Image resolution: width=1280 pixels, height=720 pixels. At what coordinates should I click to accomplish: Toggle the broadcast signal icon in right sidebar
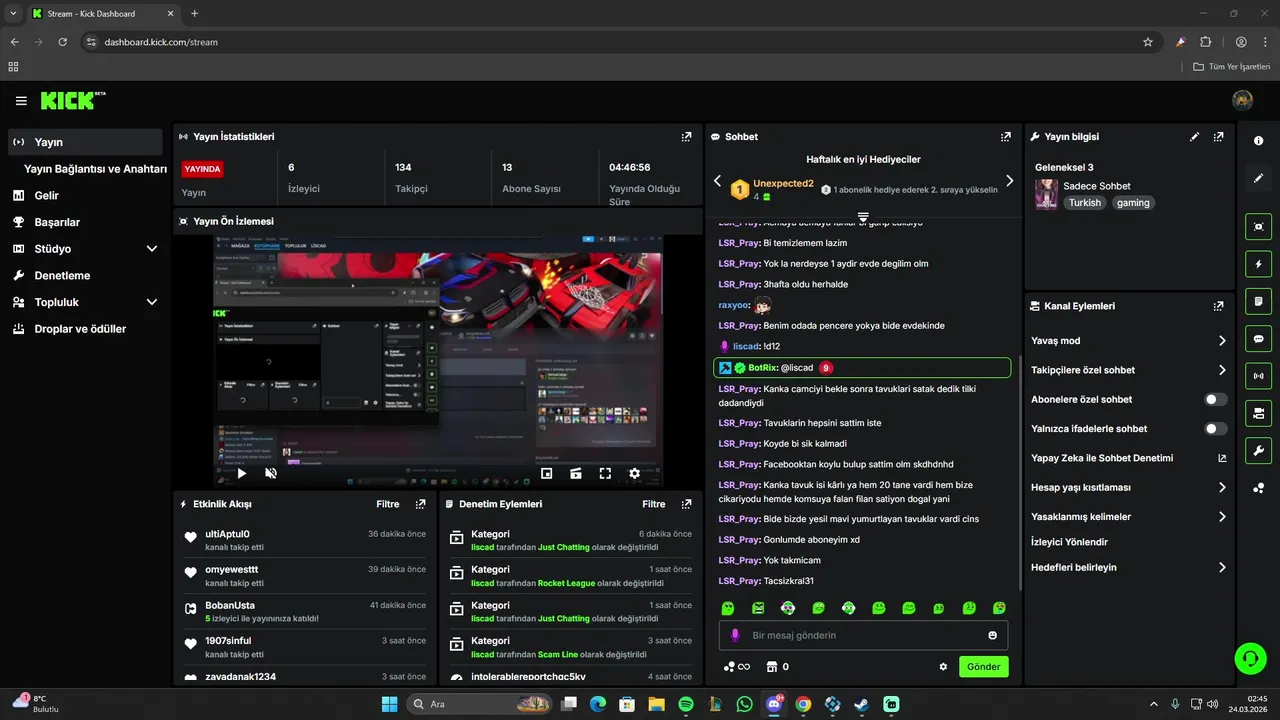1259,376
